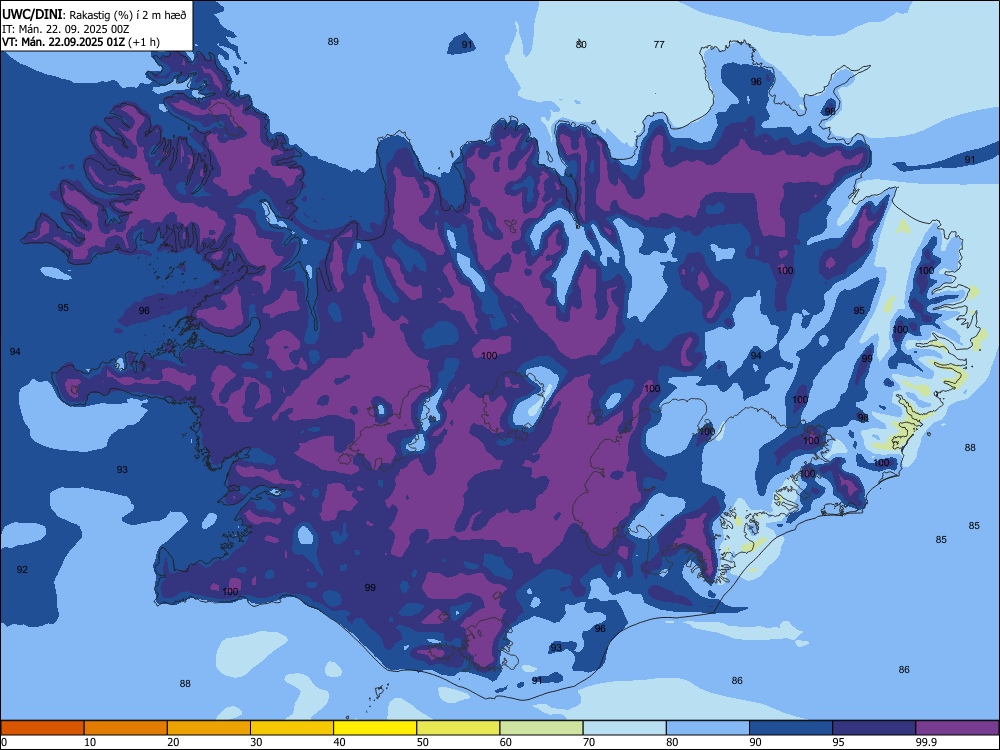The width and height of the screenshot is (1000, 750).
Task: Click the '10' legend tick label
Action: click(x=90, y=742)
